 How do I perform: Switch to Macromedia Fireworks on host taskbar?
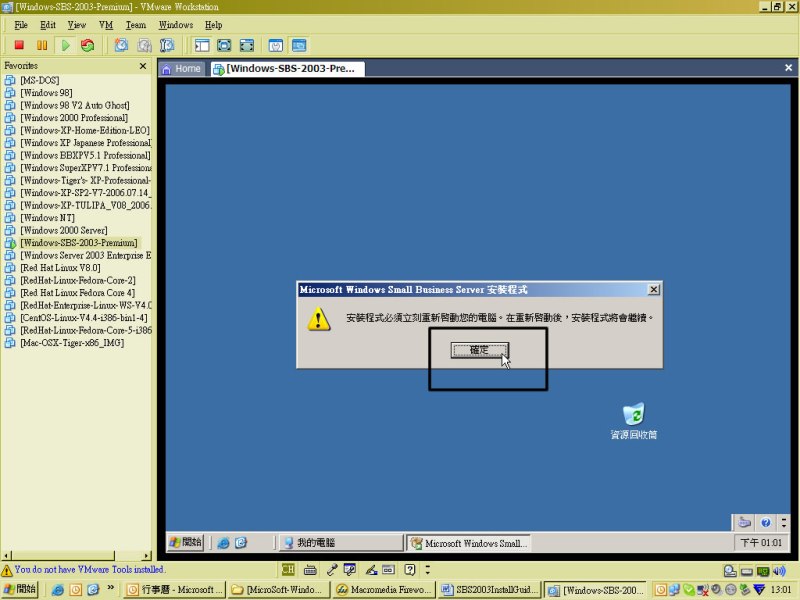pyautogui.click(x=384, y=590)
